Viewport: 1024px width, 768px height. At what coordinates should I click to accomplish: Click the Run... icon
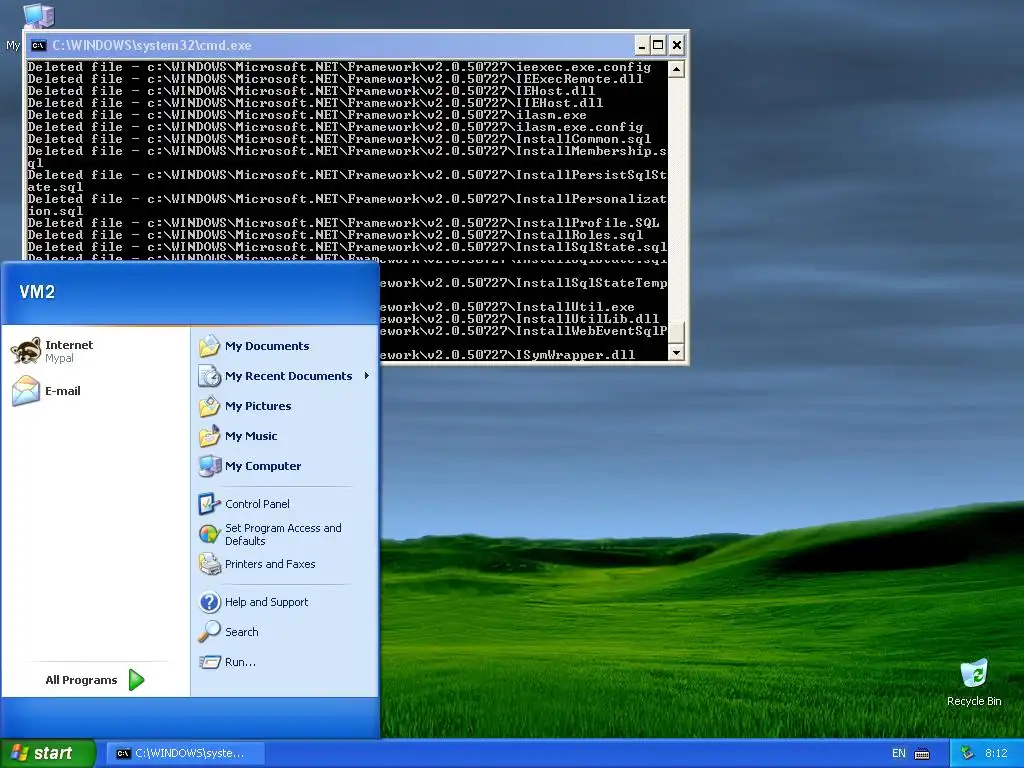(x=209, y=662)
